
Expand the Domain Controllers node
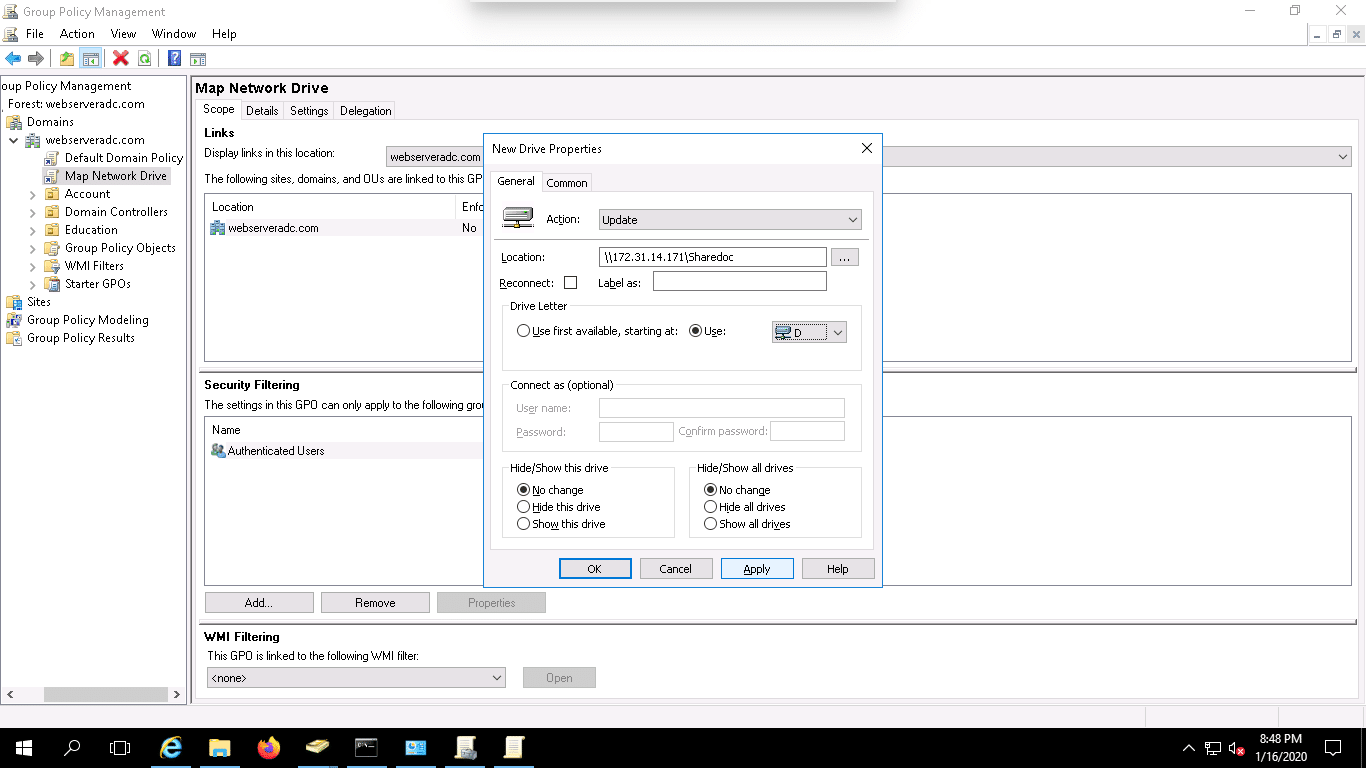click(33, 213)
